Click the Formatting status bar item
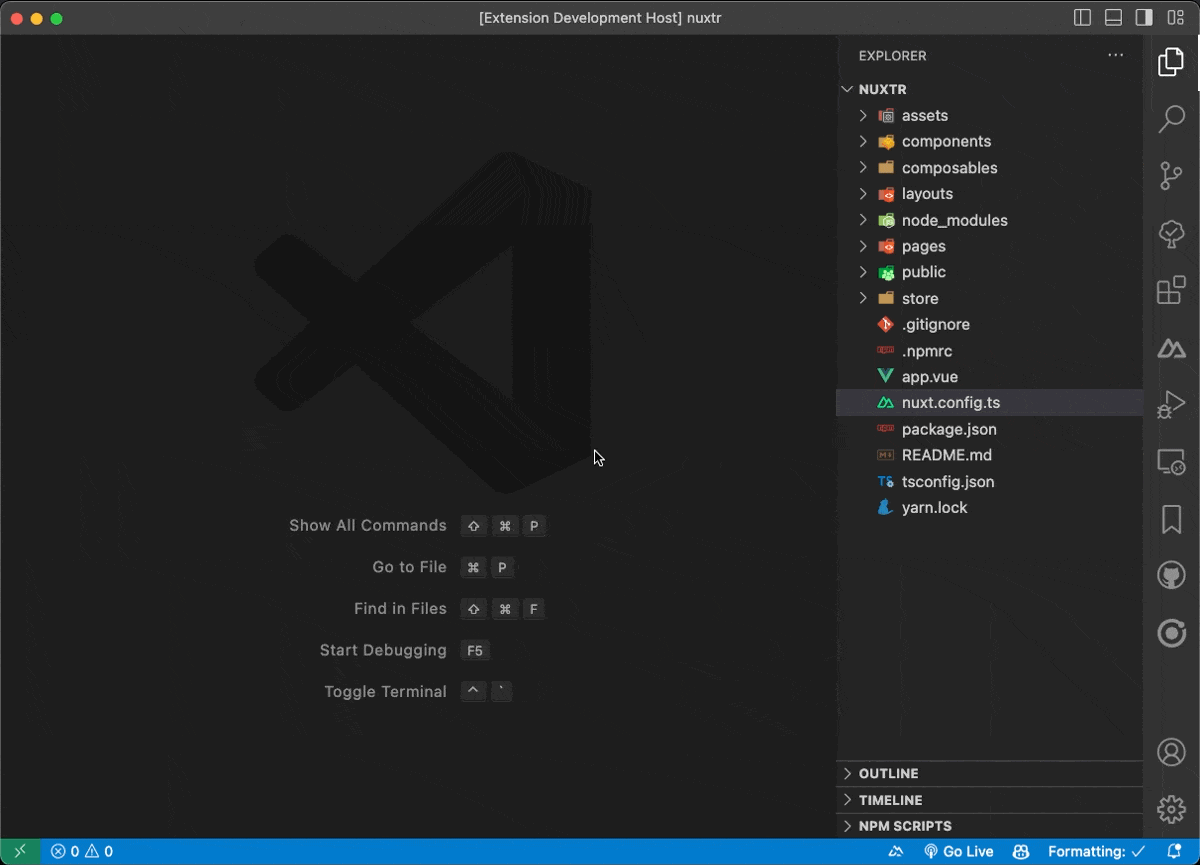The image size is (1200, 865). [x=1096, y=852]
